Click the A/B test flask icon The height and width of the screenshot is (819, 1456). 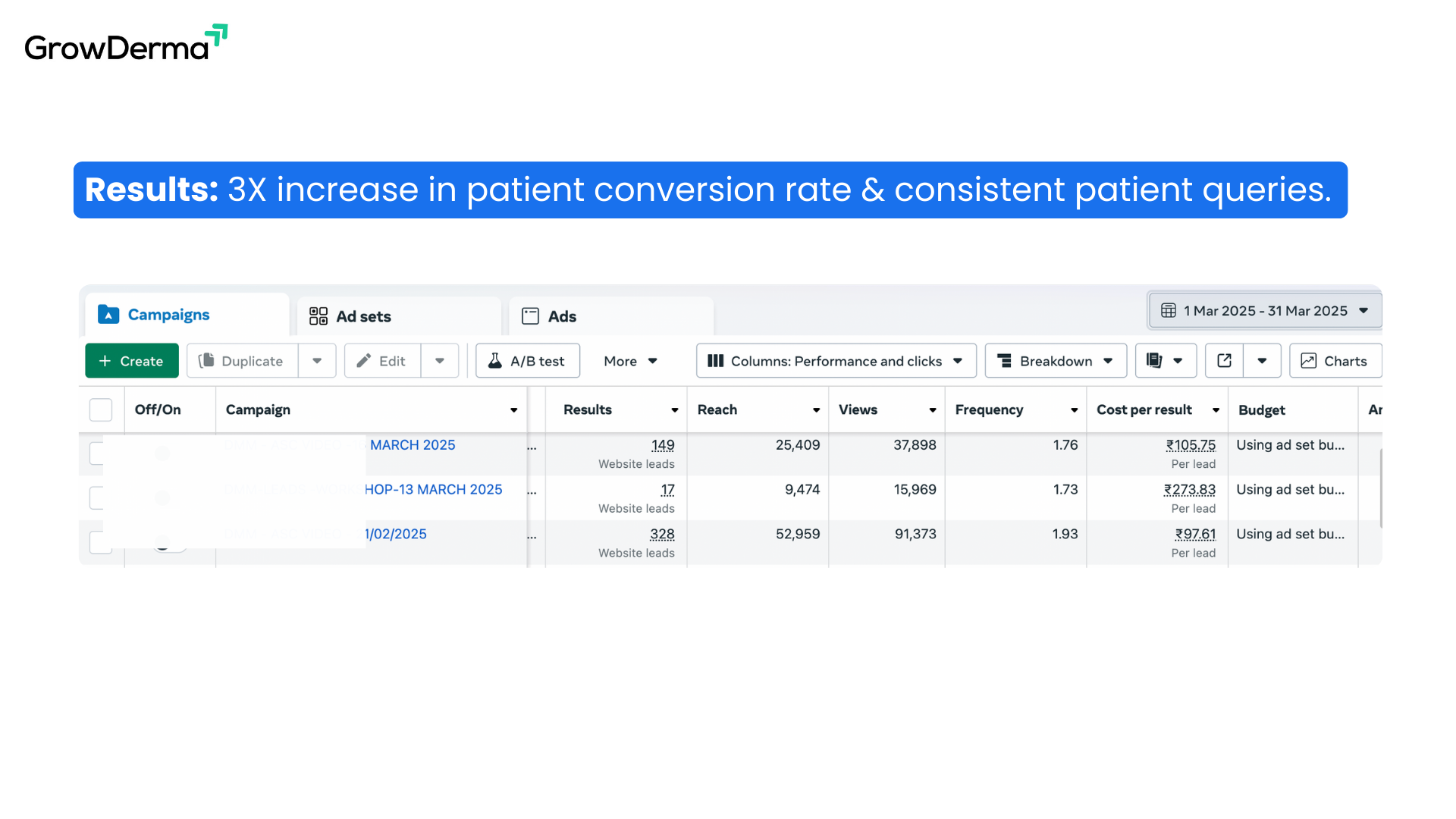[x=494, y=361]
